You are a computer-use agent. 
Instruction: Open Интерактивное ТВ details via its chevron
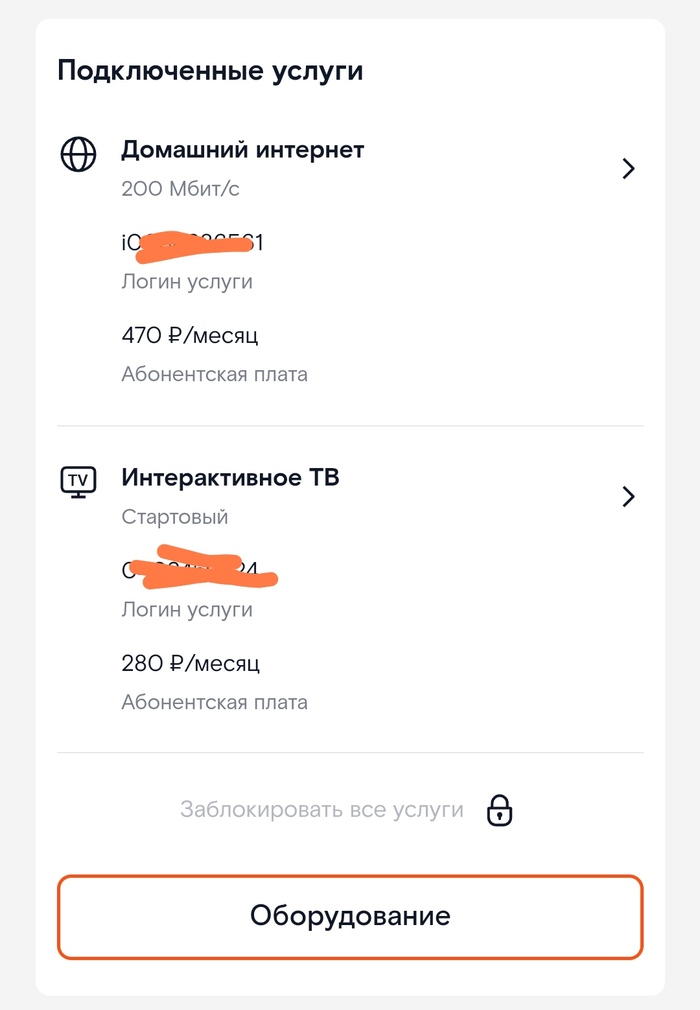[628, 497]
